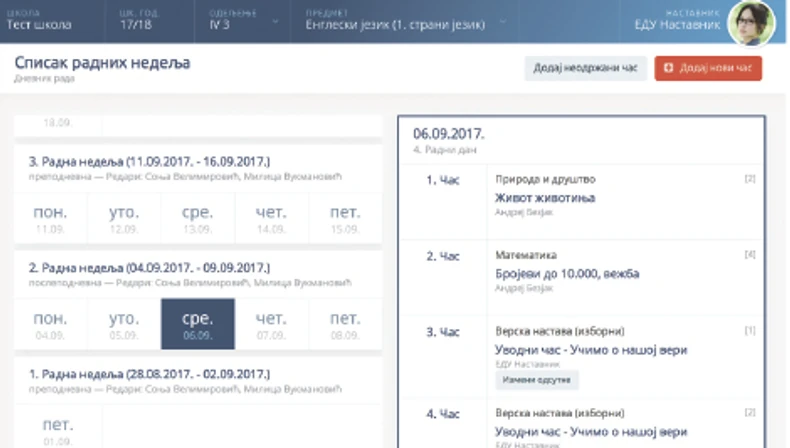
Task: Click the Додај неодржани час button
Action: click(584, 69)
